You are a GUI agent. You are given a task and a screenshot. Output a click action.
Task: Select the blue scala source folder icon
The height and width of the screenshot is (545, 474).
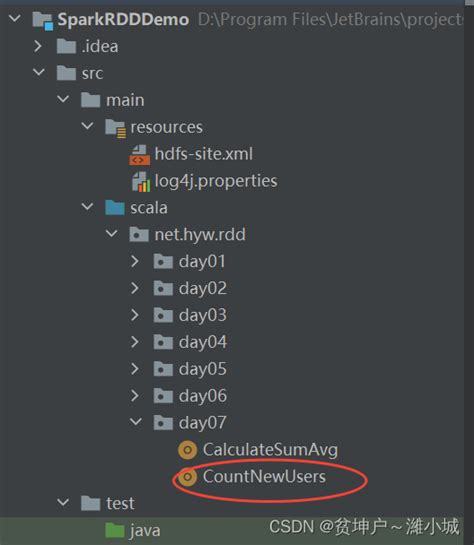[115, 208]
